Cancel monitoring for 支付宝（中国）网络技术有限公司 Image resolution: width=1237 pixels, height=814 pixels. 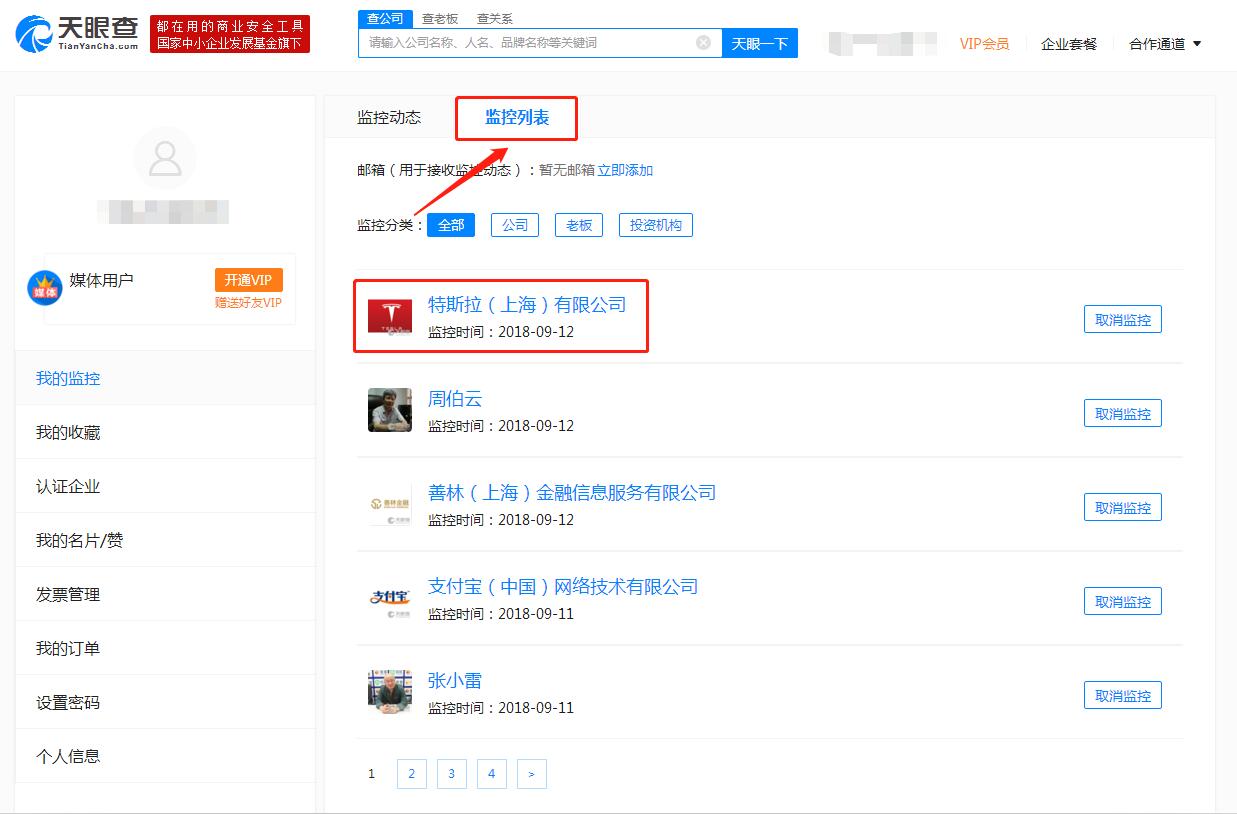point(1123,602)
